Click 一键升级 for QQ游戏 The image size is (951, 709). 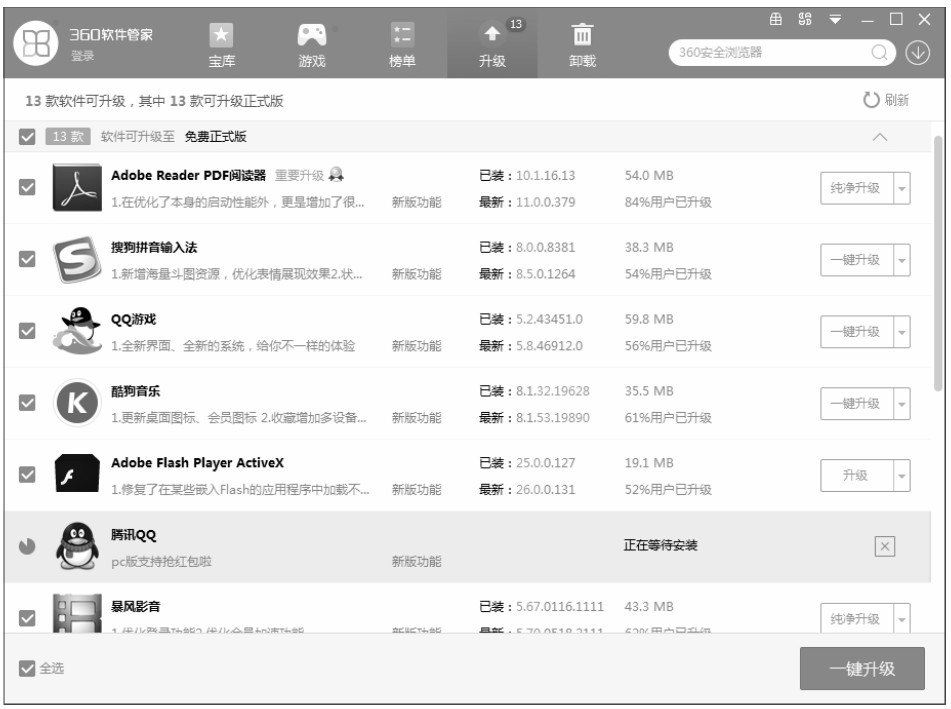coord(856,332)
